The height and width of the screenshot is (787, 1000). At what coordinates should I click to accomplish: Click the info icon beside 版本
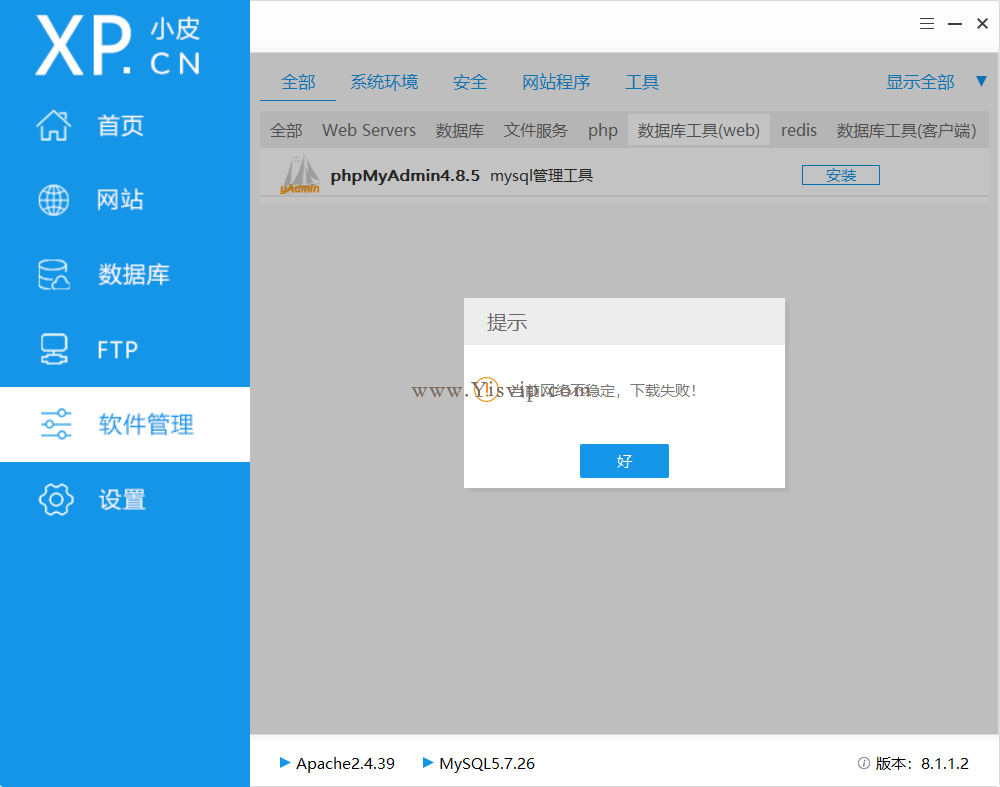point(864,763)
